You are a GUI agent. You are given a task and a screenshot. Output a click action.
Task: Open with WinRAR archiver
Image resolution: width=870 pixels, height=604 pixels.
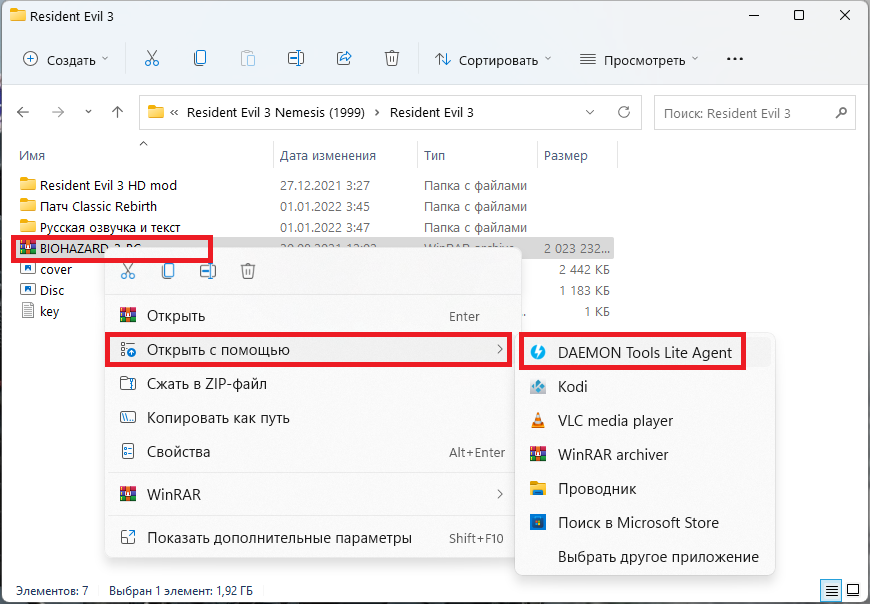[x=645, y=455]
